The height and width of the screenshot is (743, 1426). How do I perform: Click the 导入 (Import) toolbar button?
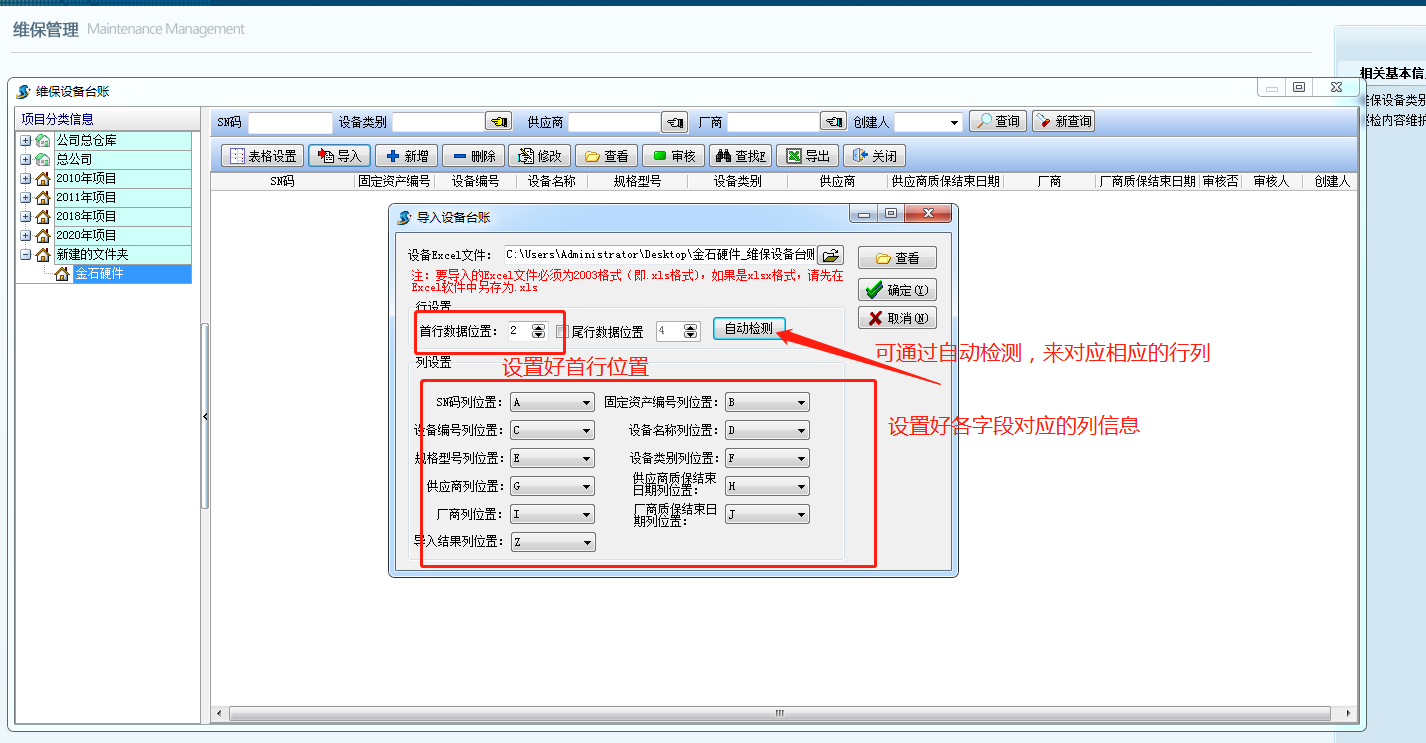(340, 156)
